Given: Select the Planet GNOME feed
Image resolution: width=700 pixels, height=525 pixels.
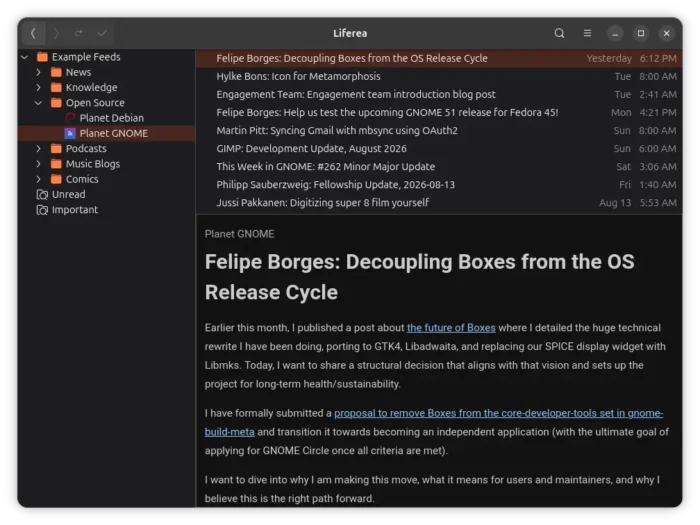Looking at the screenshot, I should click(x=113, y=133).
